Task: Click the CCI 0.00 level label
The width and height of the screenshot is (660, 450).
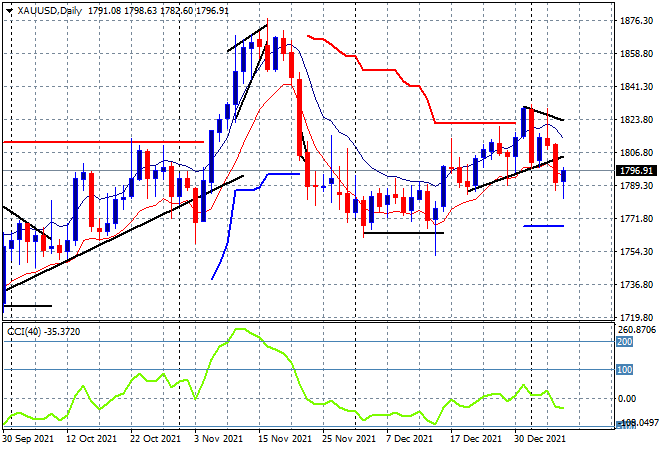Action: tap(627, 398)
